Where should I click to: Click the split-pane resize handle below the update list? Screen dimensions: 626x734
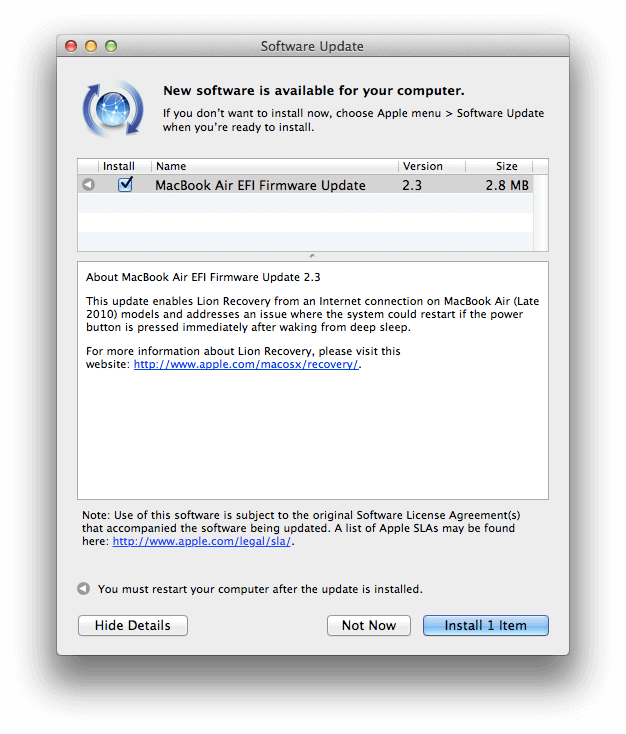(x=312, y=256)
